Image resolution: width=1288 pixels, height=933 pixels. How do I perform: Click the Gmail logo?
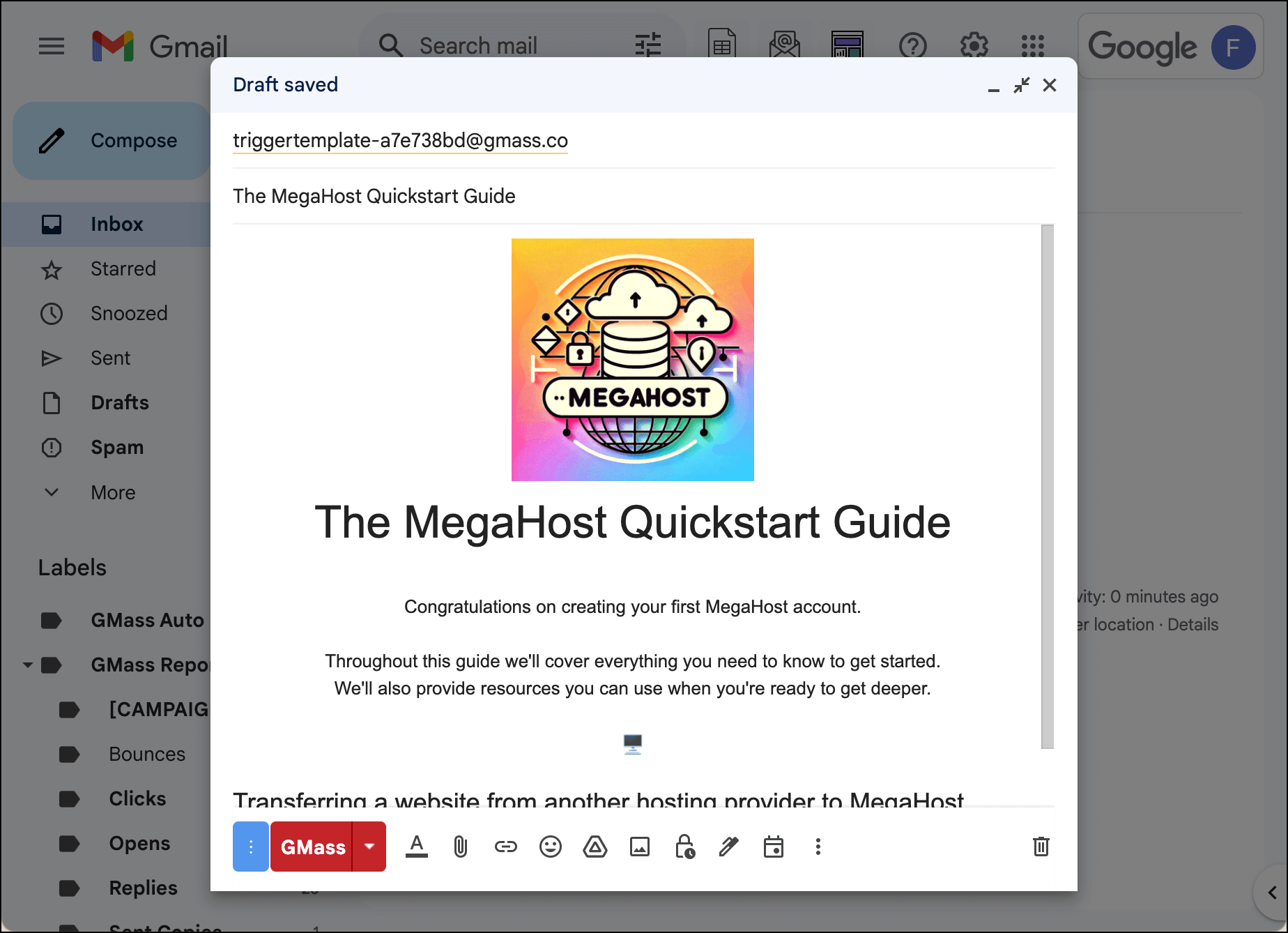click(160, 47)
